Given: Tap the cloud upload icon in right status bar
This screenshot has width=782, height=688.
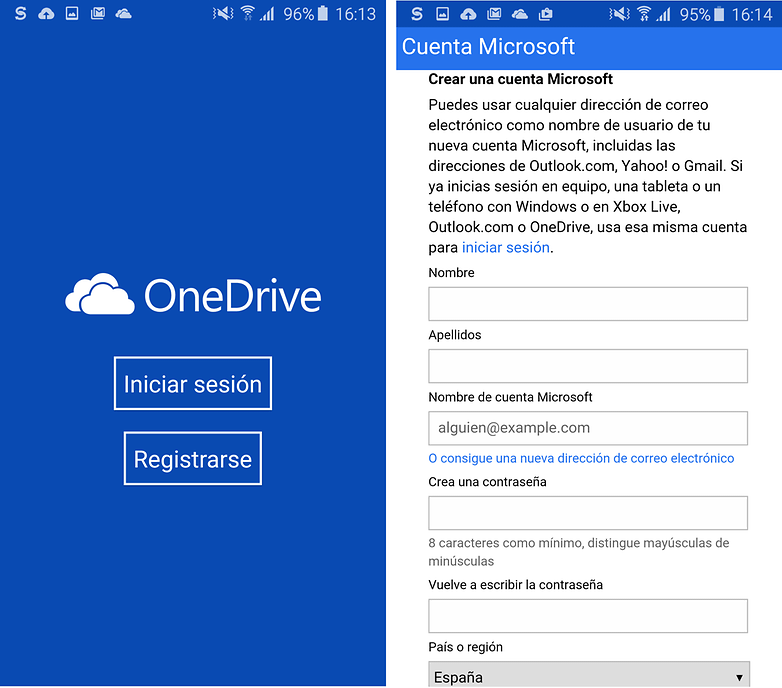Looking at the screenshot, I should coord(468,14).
